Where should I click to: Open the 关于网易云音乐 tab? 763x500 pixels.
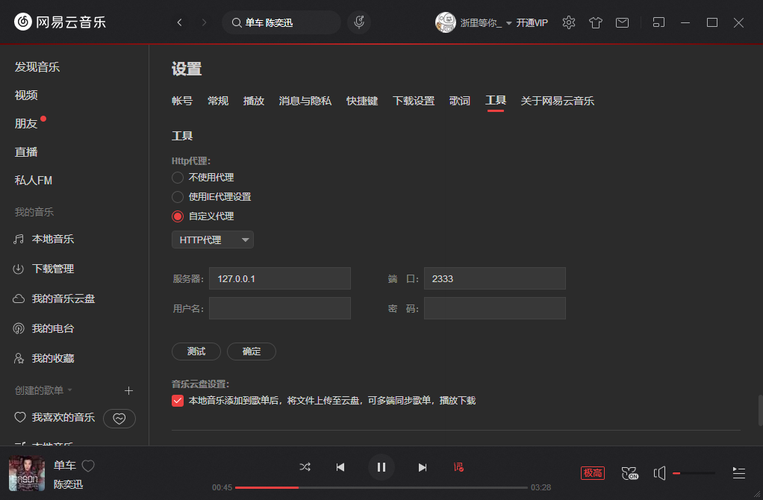pyautogui.click(x=558, y=101)
